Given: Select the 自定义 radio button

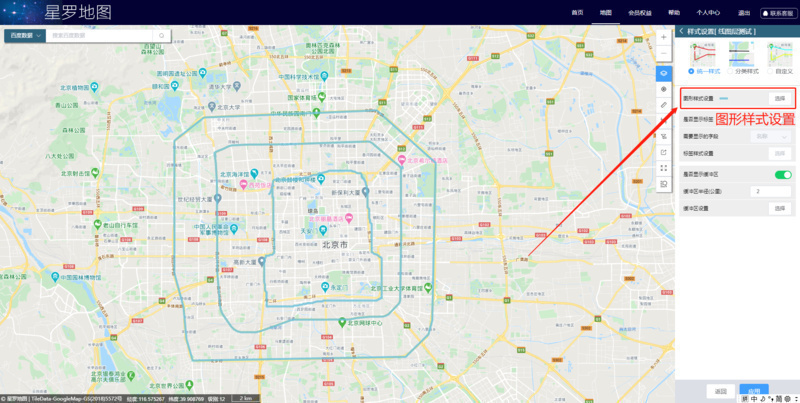Looking at the screenshot, I should tap(770, 71).
